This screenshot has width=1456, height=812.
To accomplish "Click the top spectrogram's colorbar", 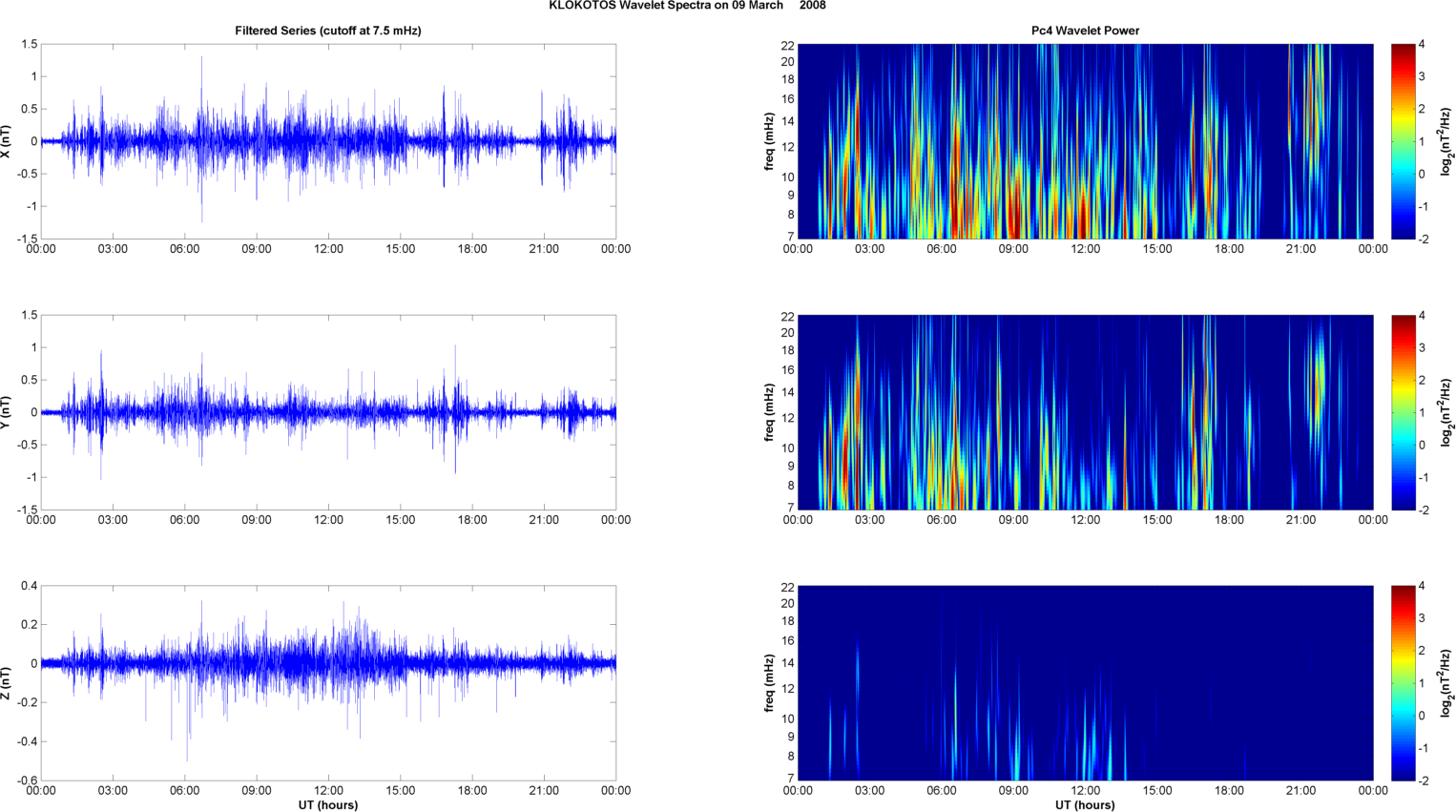I will [1403, 141].
